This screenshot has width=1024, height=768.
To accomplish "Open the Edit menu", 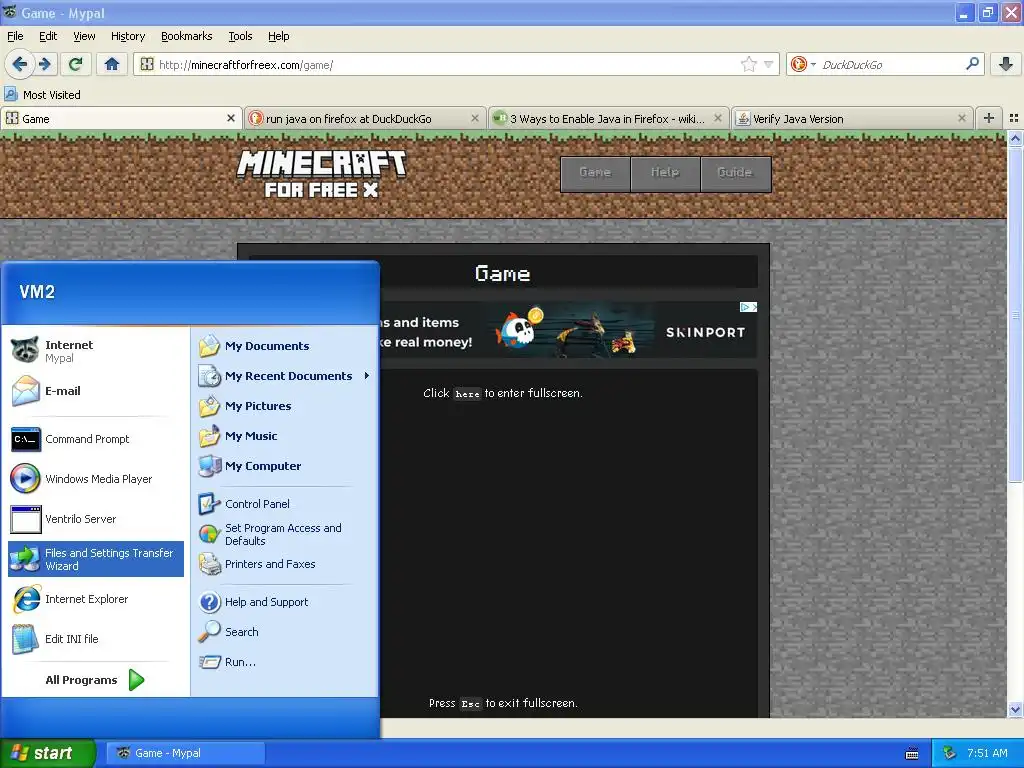I will [x=48, y=36].
